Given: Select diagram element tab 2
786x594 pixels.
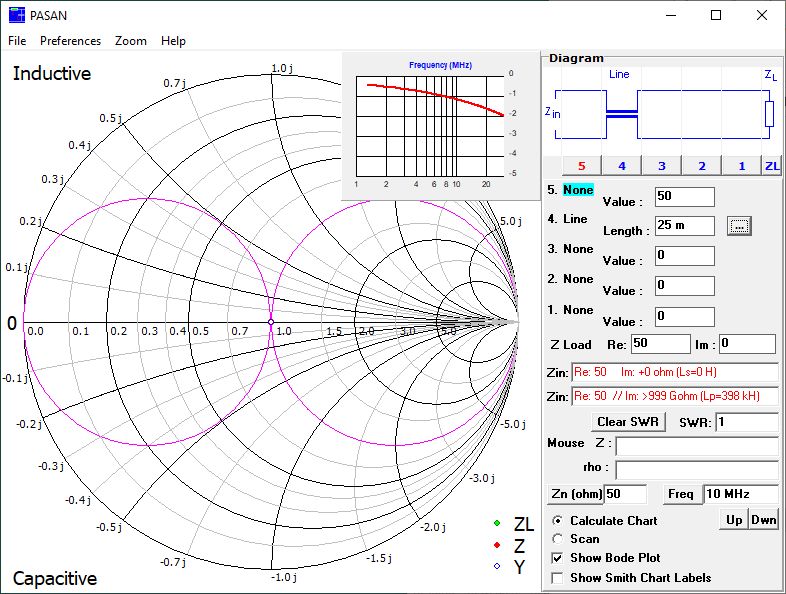Looking at the screenshot, I should (x=702, y=165).
